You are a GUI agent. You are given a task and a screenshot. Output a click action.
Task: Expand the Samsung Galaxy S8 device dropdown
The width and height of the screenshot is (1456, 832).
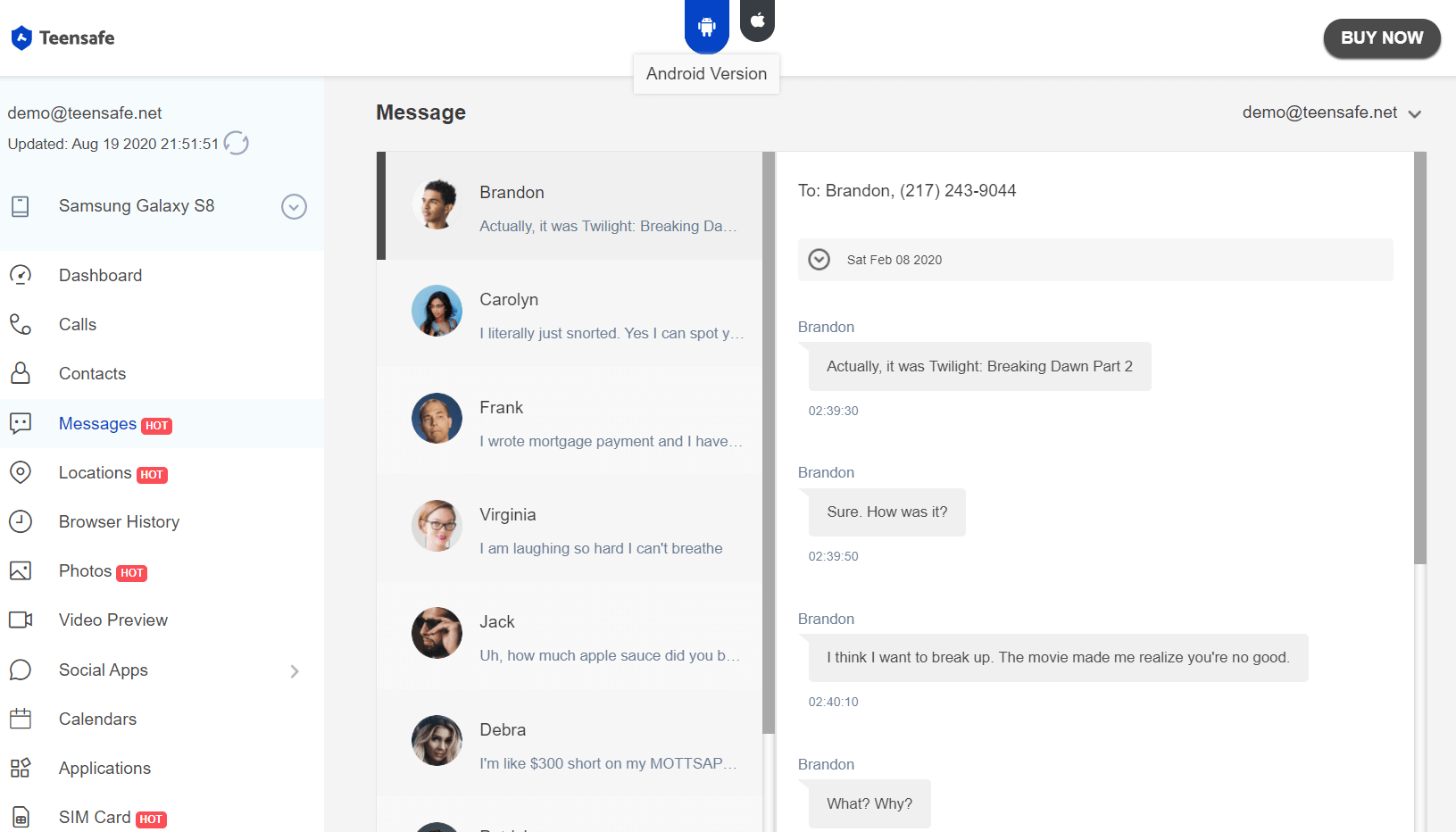[294, 206]
